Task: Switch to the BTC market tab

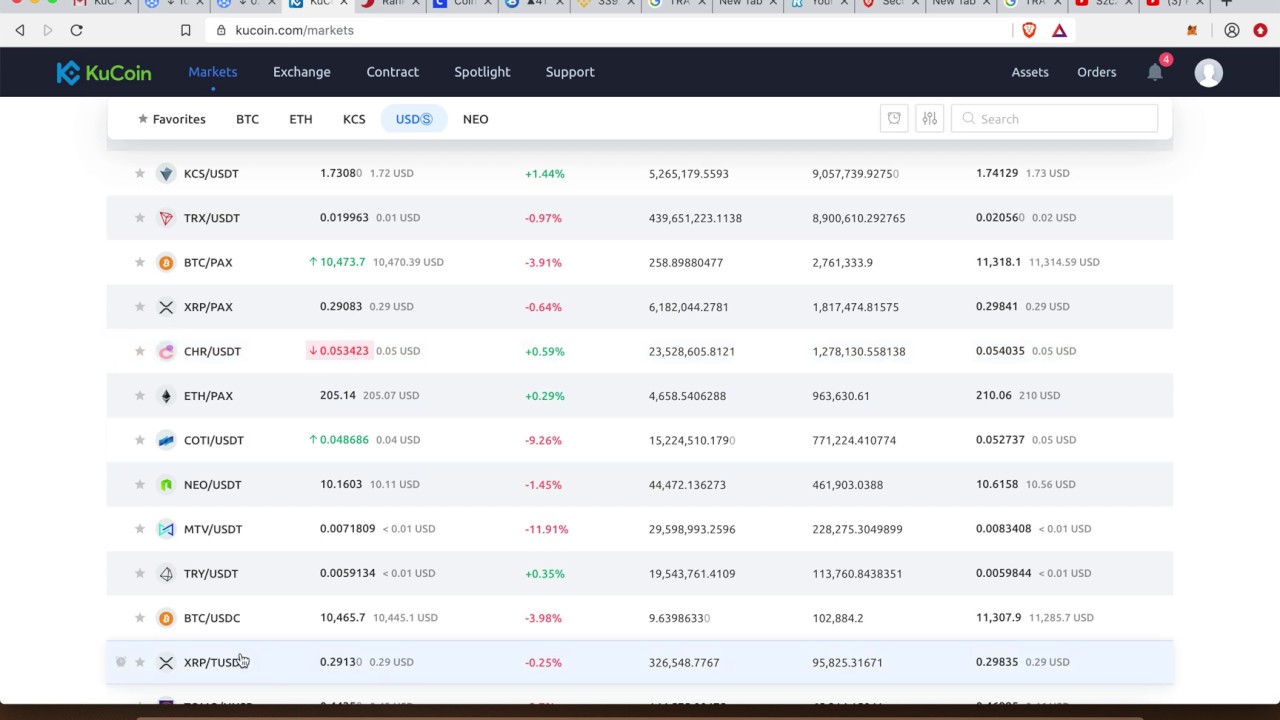Action: coord(247,119)
